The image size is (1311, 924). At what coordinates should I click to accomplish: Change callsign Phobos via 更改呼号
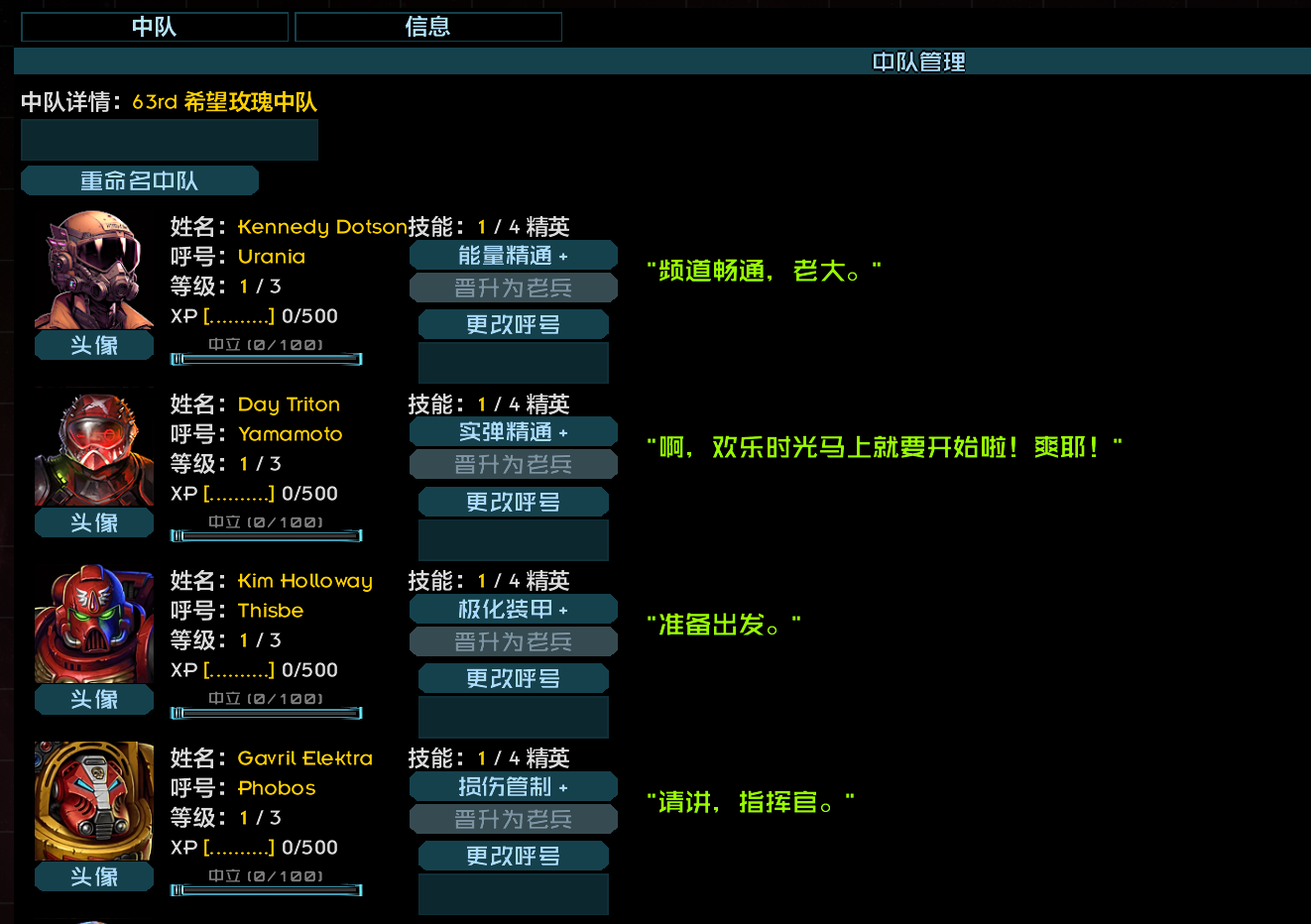coord(514,856)
